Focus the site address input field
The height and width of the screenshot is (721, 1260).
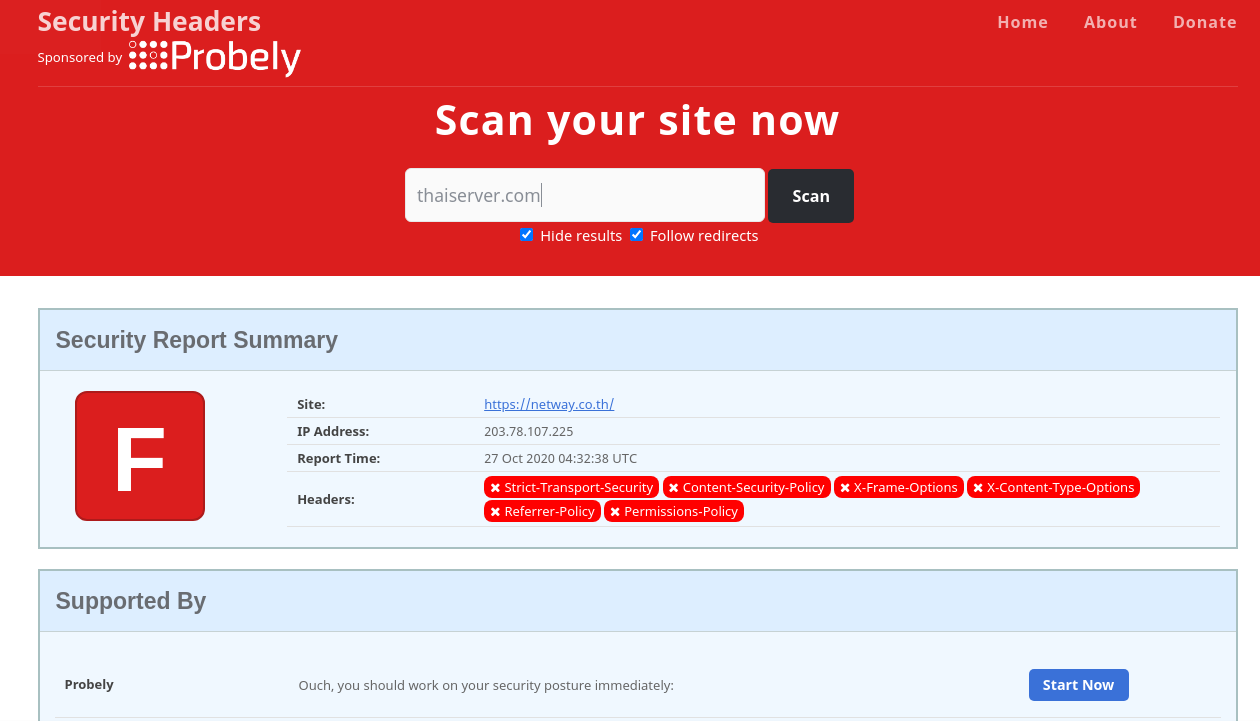tap(584, 195)
